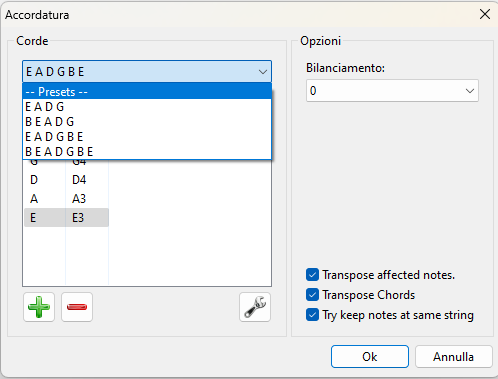Pick the E A D G B E preset option
This screenshot has height=379, width=498.
point(147,137)
